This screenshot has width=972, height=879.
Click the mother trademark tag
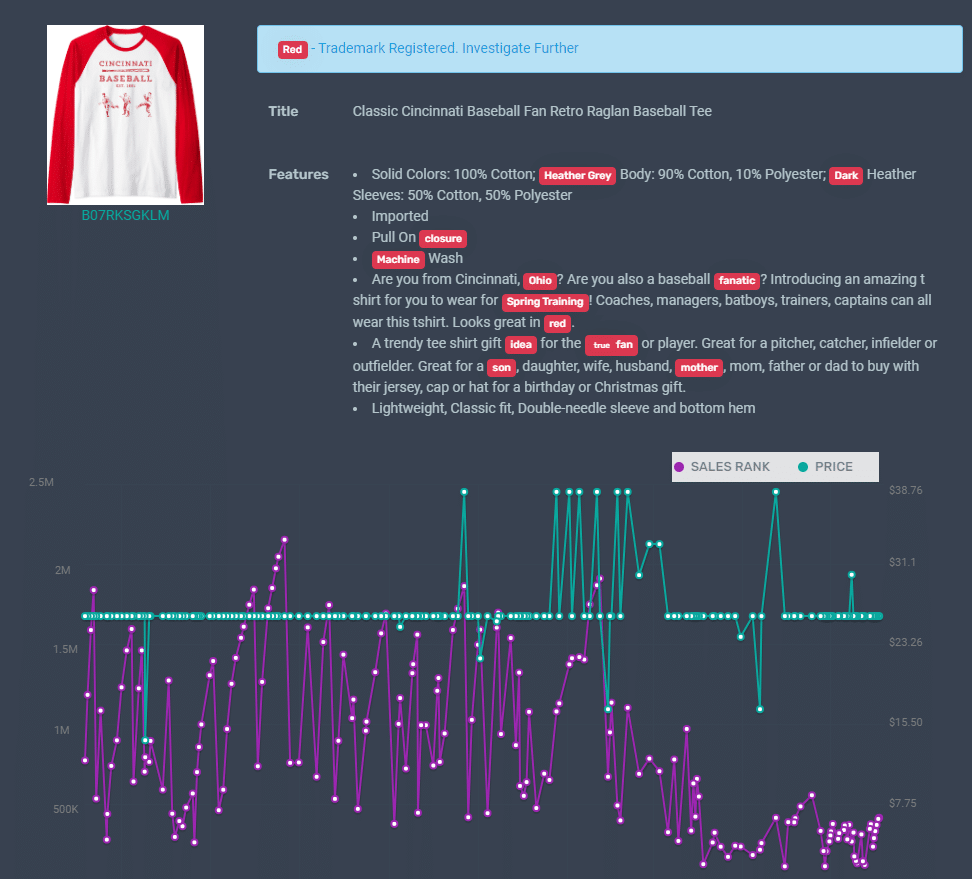tap(699, 368)
